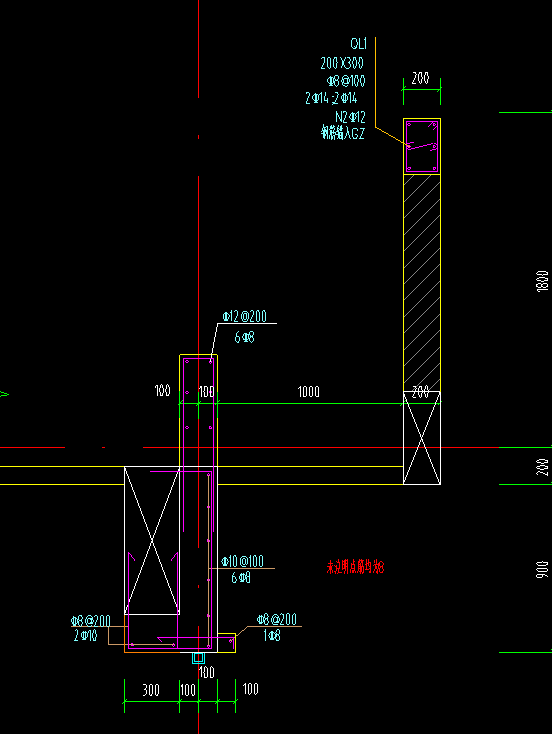Click the "1800" vertical dimension text
The height and width of the screenshot is (734, 552).
pyautogui.click(x=542, y=281)
